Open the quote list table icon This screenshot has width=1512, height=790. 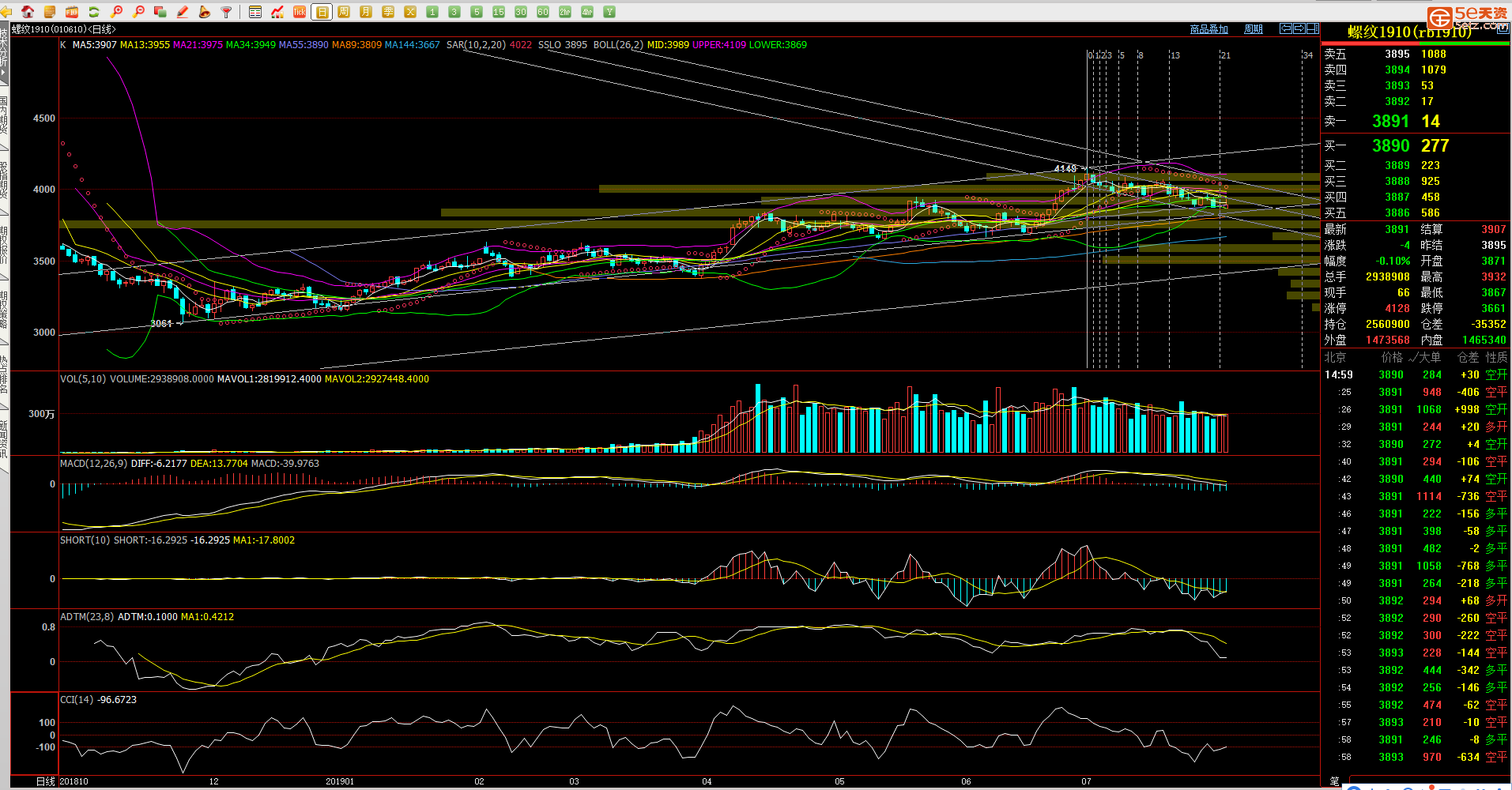pos(255,12)
